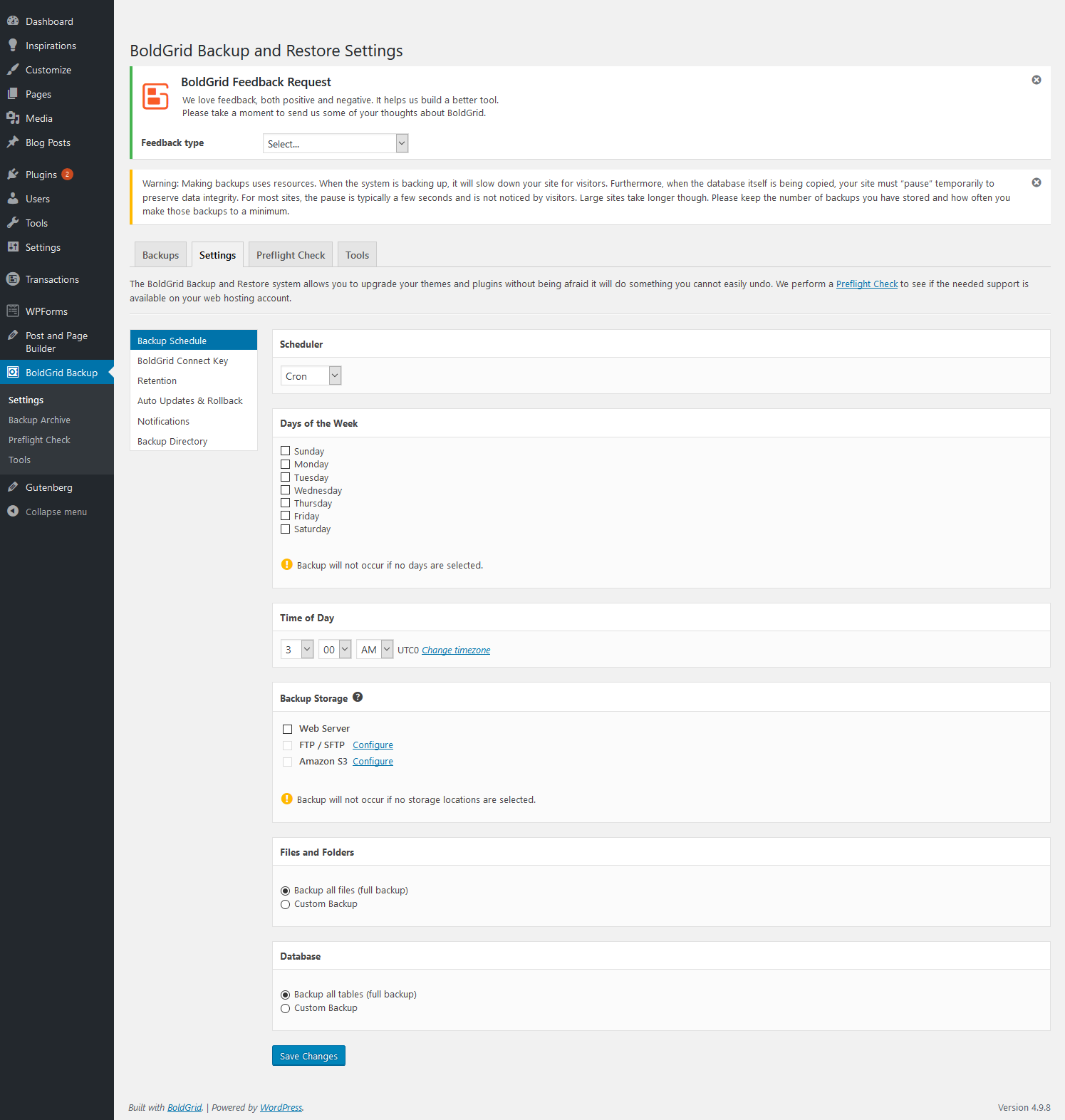Enable backups on Sunday

point(286,451)
